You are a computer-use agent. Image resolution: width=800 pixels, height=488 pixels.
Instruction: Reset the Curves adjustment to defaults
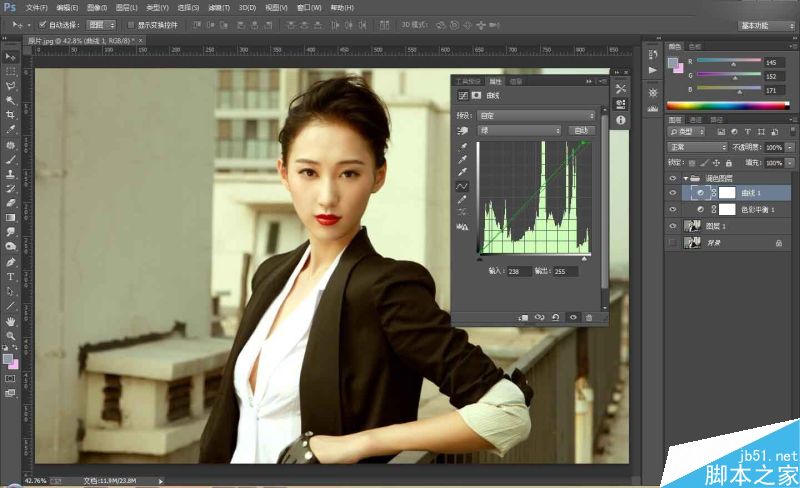pos(556,318)
